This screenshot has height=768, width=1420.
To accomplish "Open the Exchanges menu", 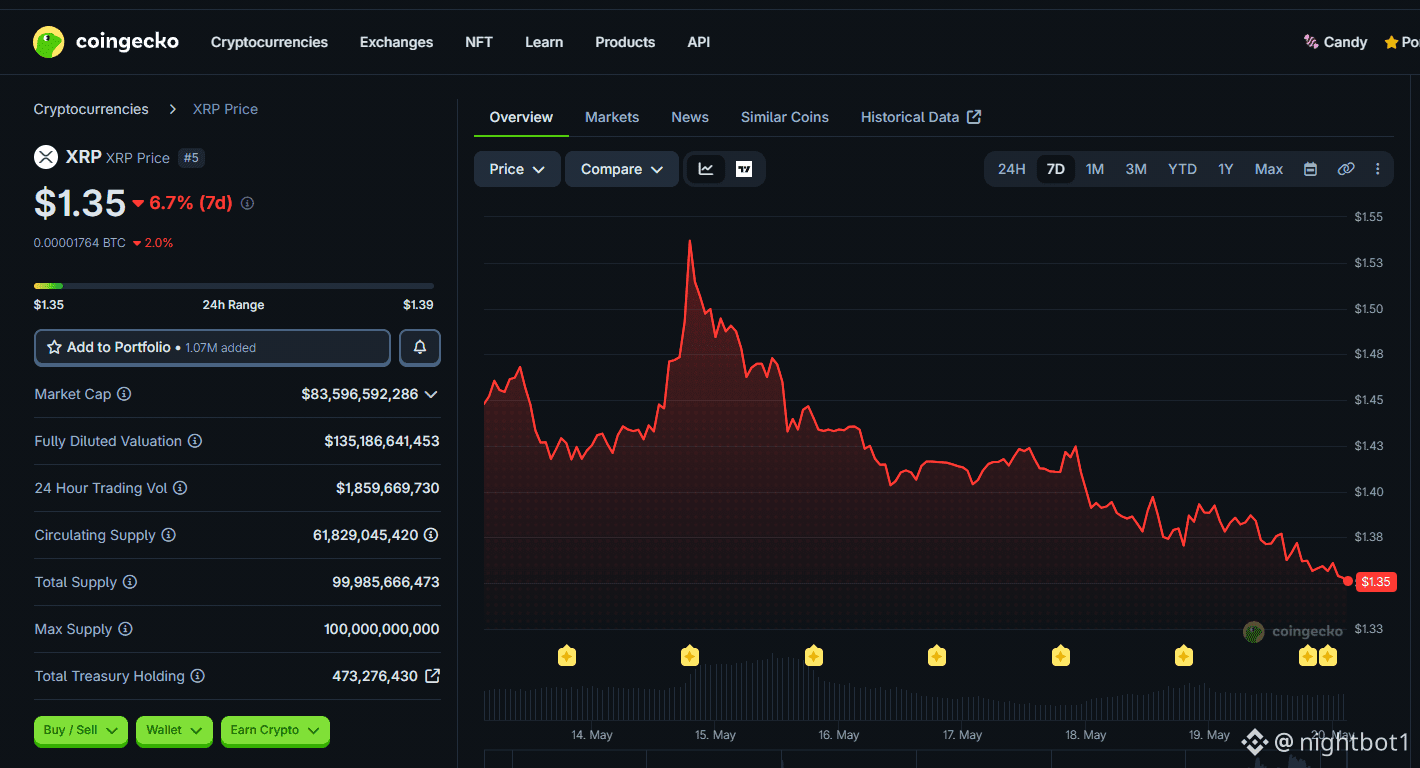I will 396,42.
